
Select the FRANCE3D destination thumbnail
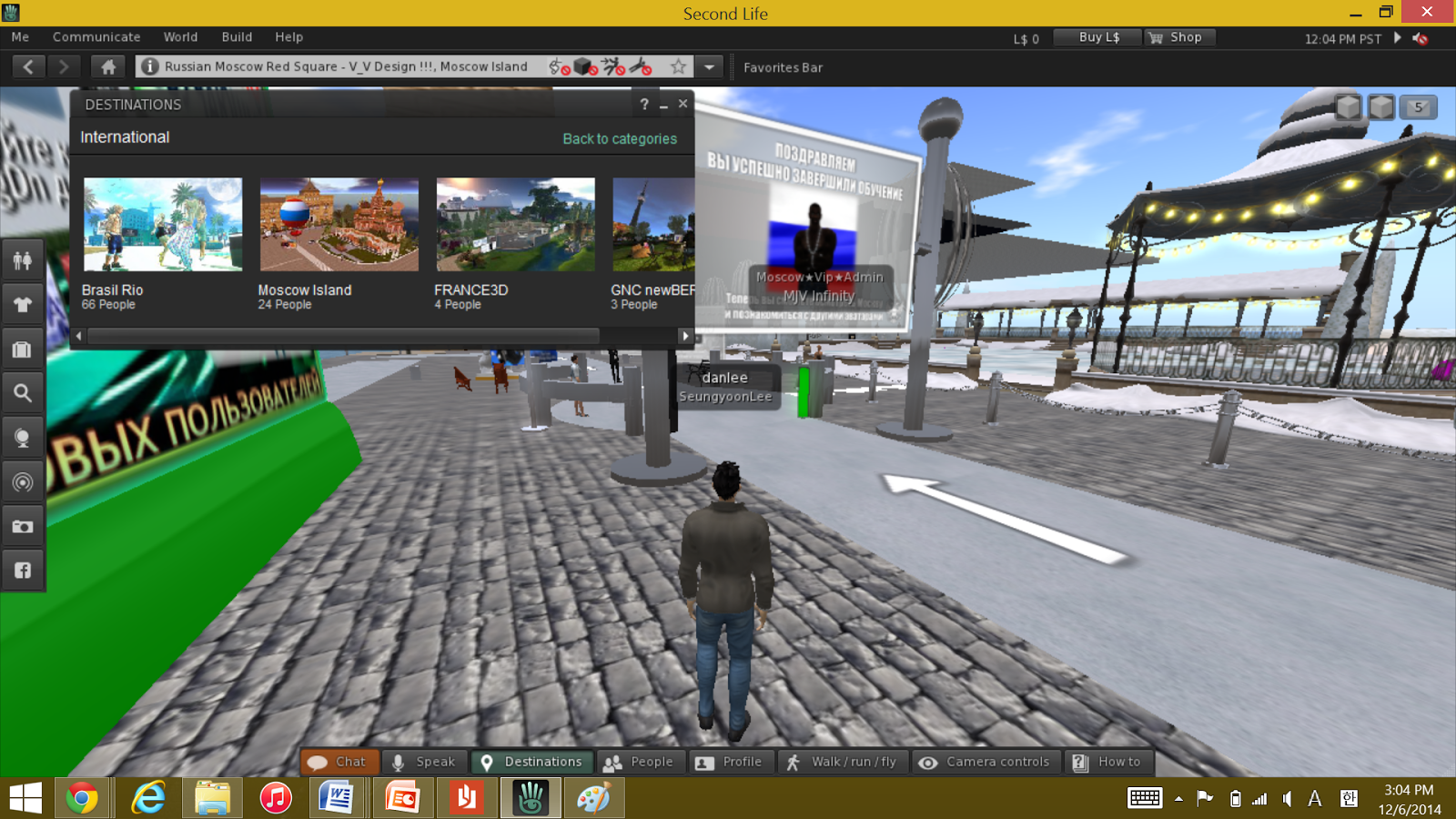pos(516,225)
